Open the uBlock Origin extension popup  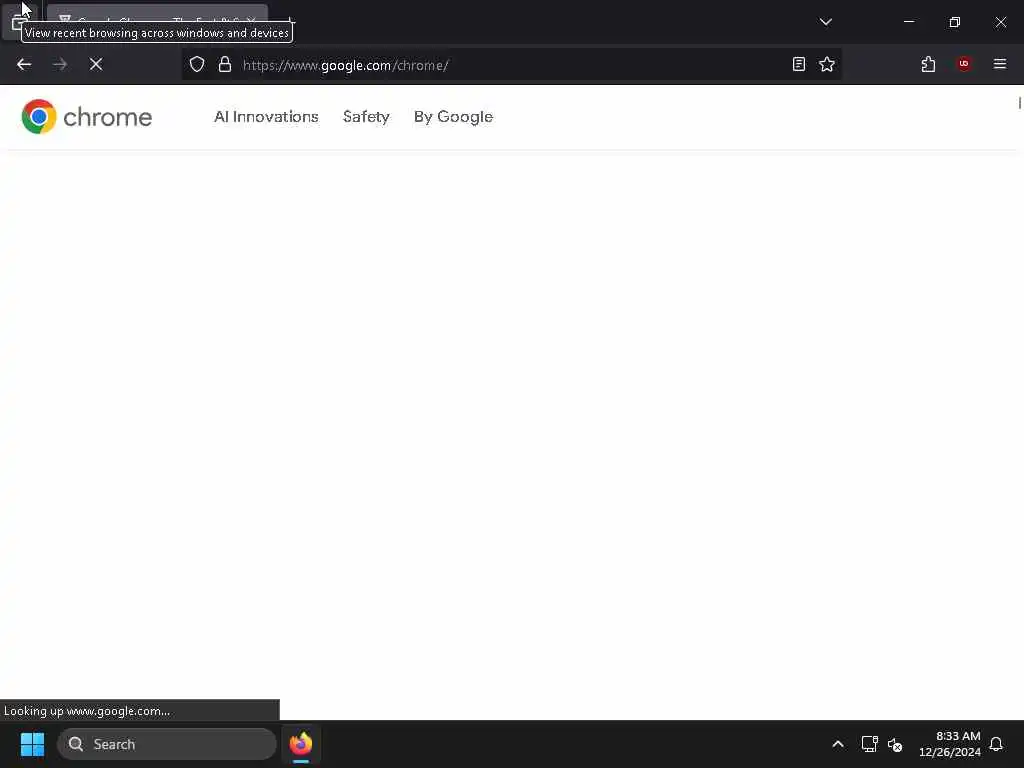click(x=964, y=64)
